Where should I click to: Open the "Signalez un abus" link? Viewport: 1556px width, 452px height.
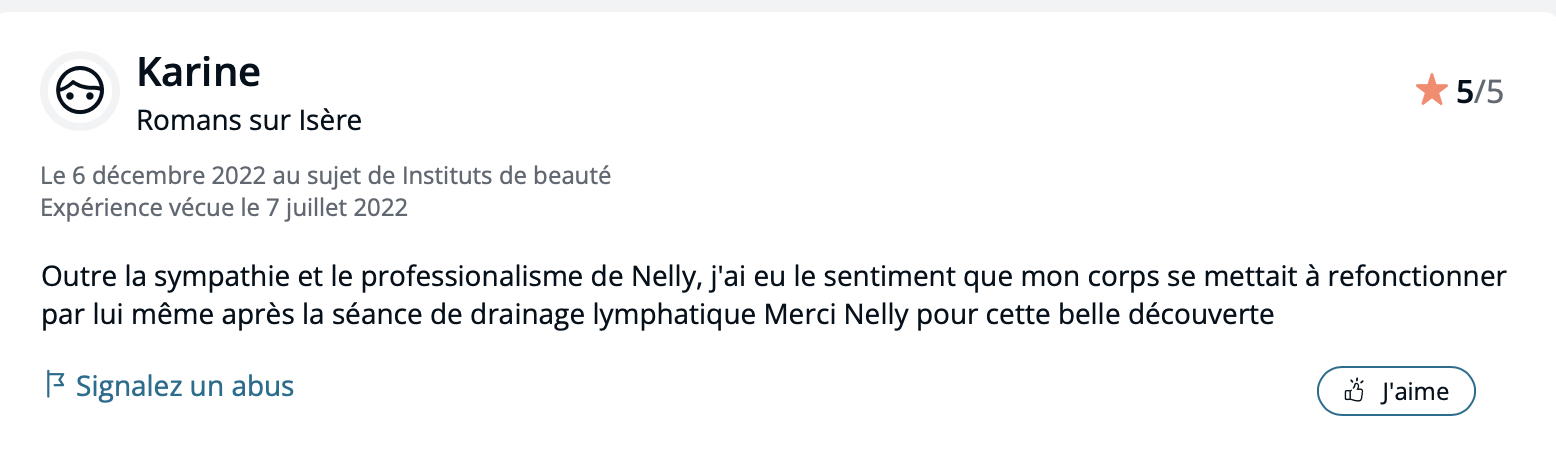click(185, 386)
